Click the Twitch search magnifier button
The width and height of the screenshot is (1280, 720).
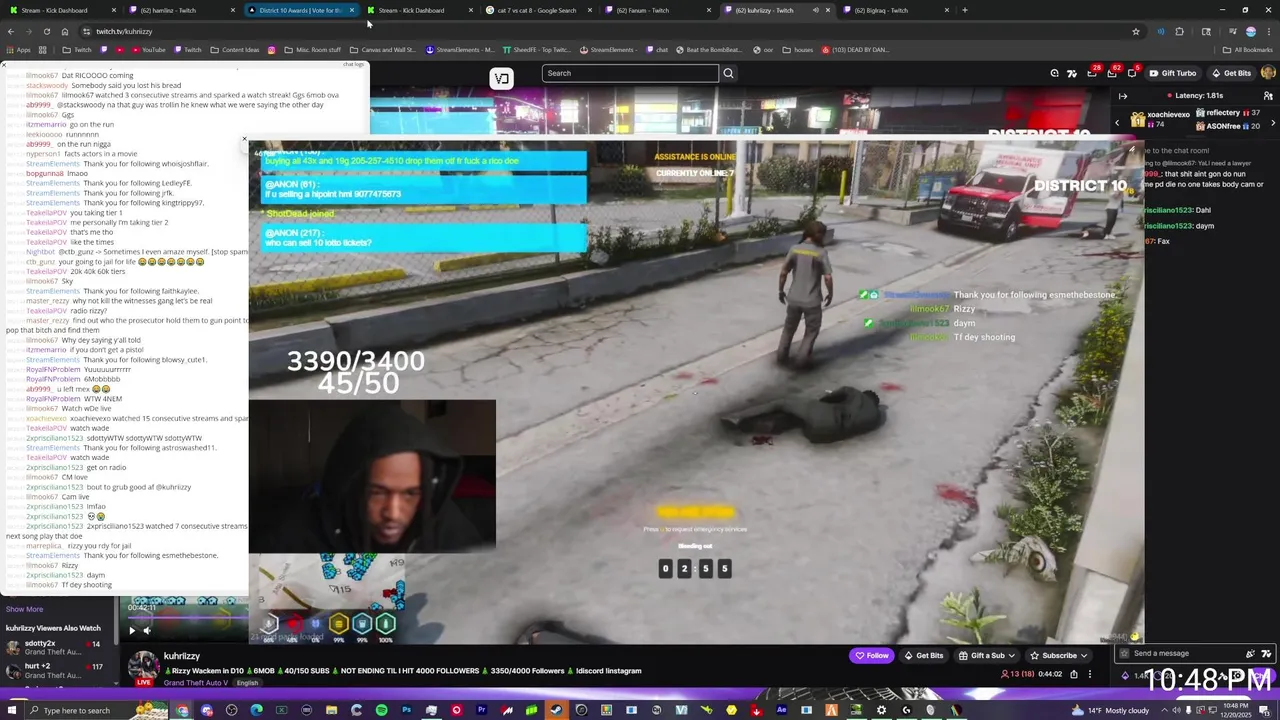[x=728, y=73]
